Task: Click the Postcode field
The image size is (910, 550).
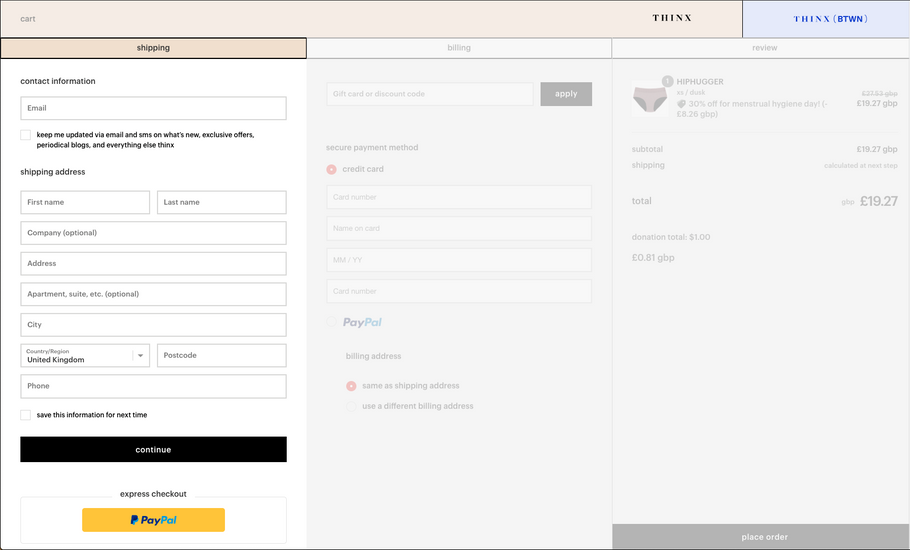Action: 221,355
